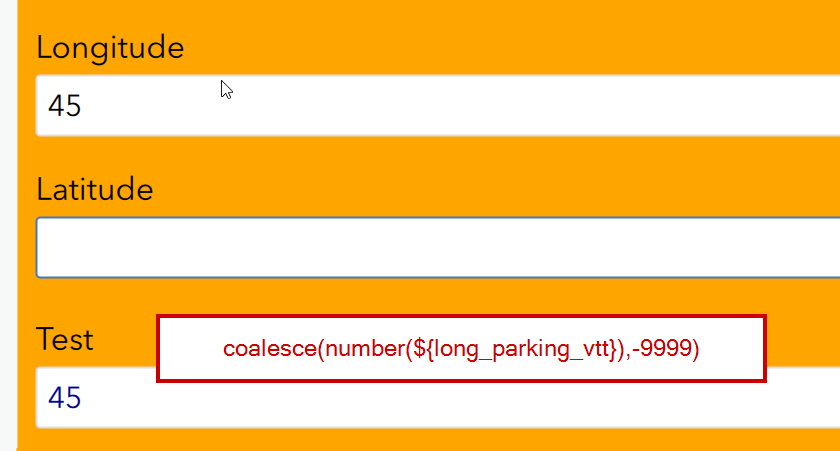Click orange area above Longitude label

[429, 15]
